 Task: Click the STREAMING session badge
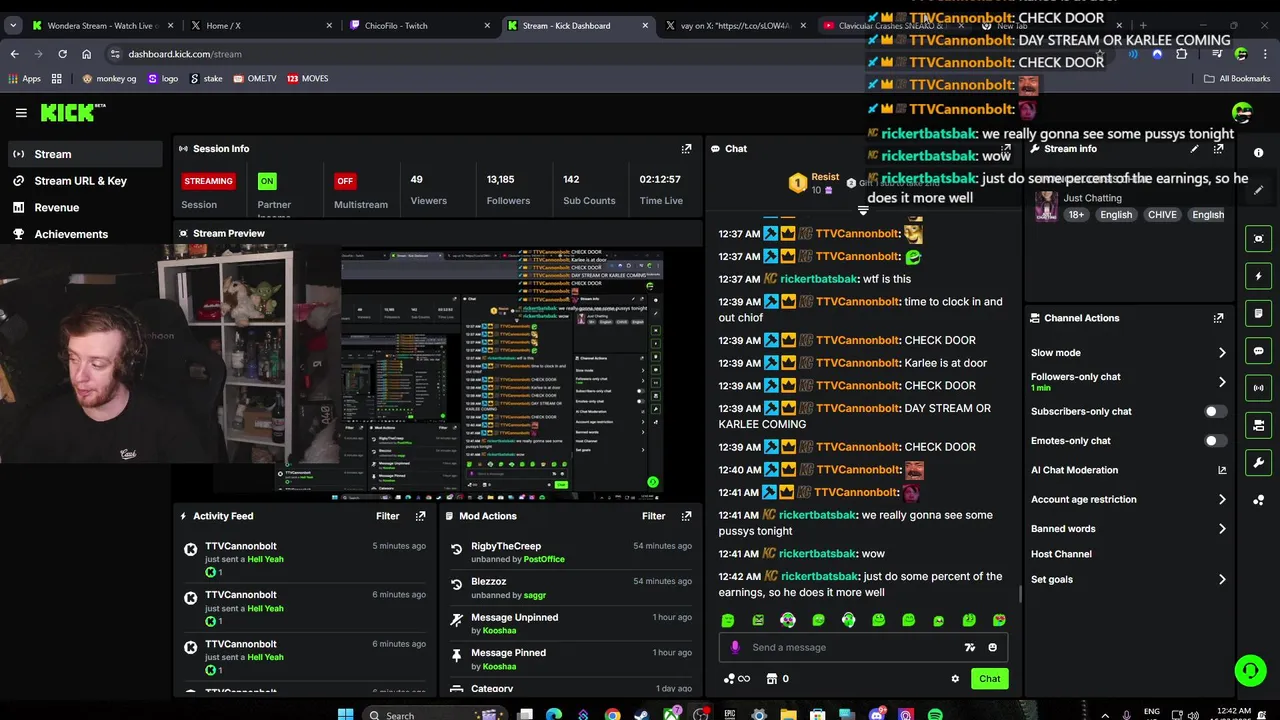pos(208,181)
